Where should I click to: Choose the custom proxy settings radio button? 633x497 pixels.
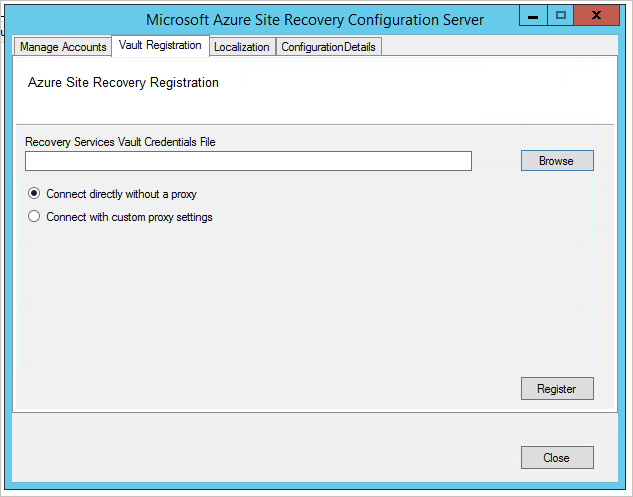point(34,216)
